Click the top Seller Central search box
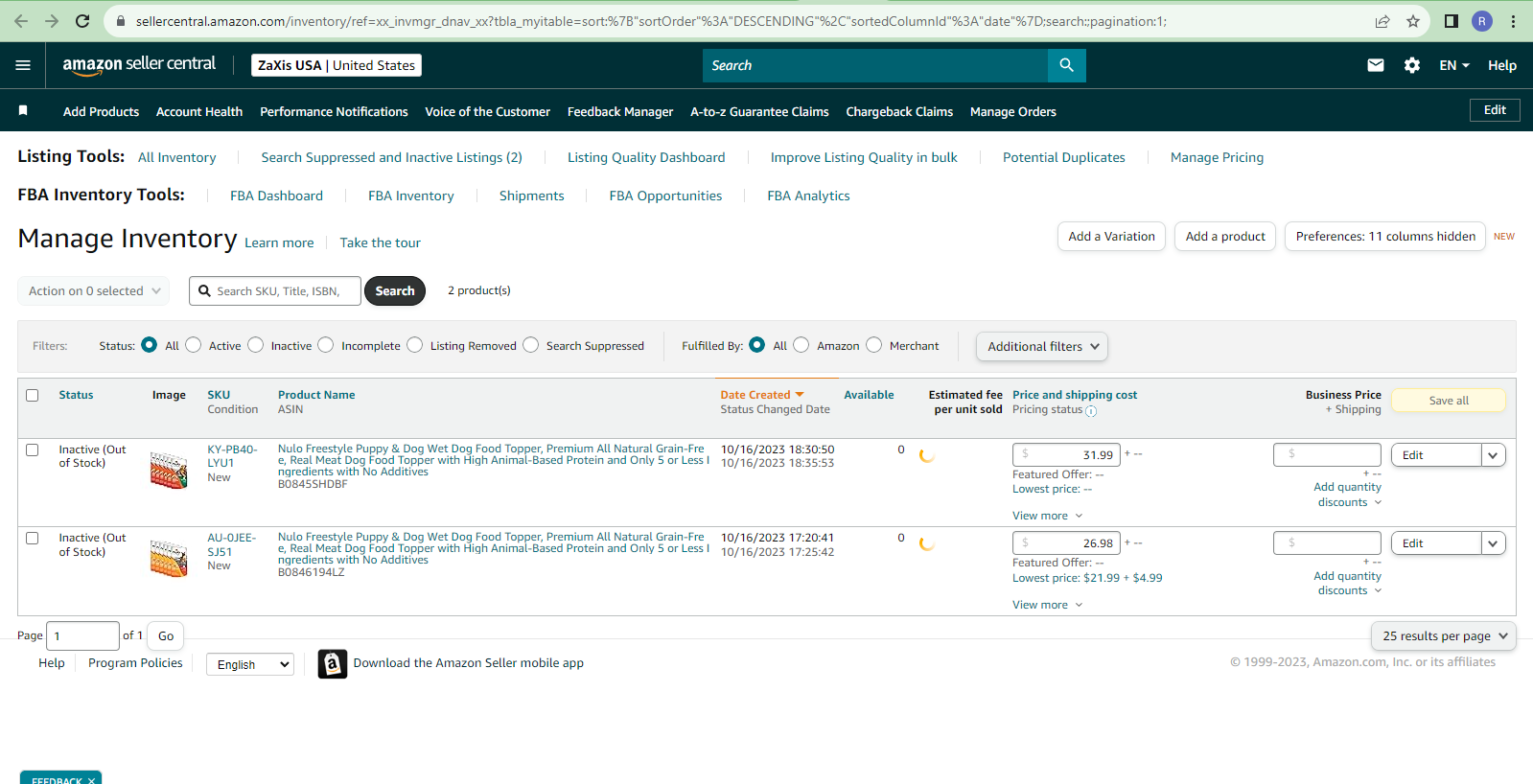This screenshot has height=784, width=1533. tap(875, 65)
